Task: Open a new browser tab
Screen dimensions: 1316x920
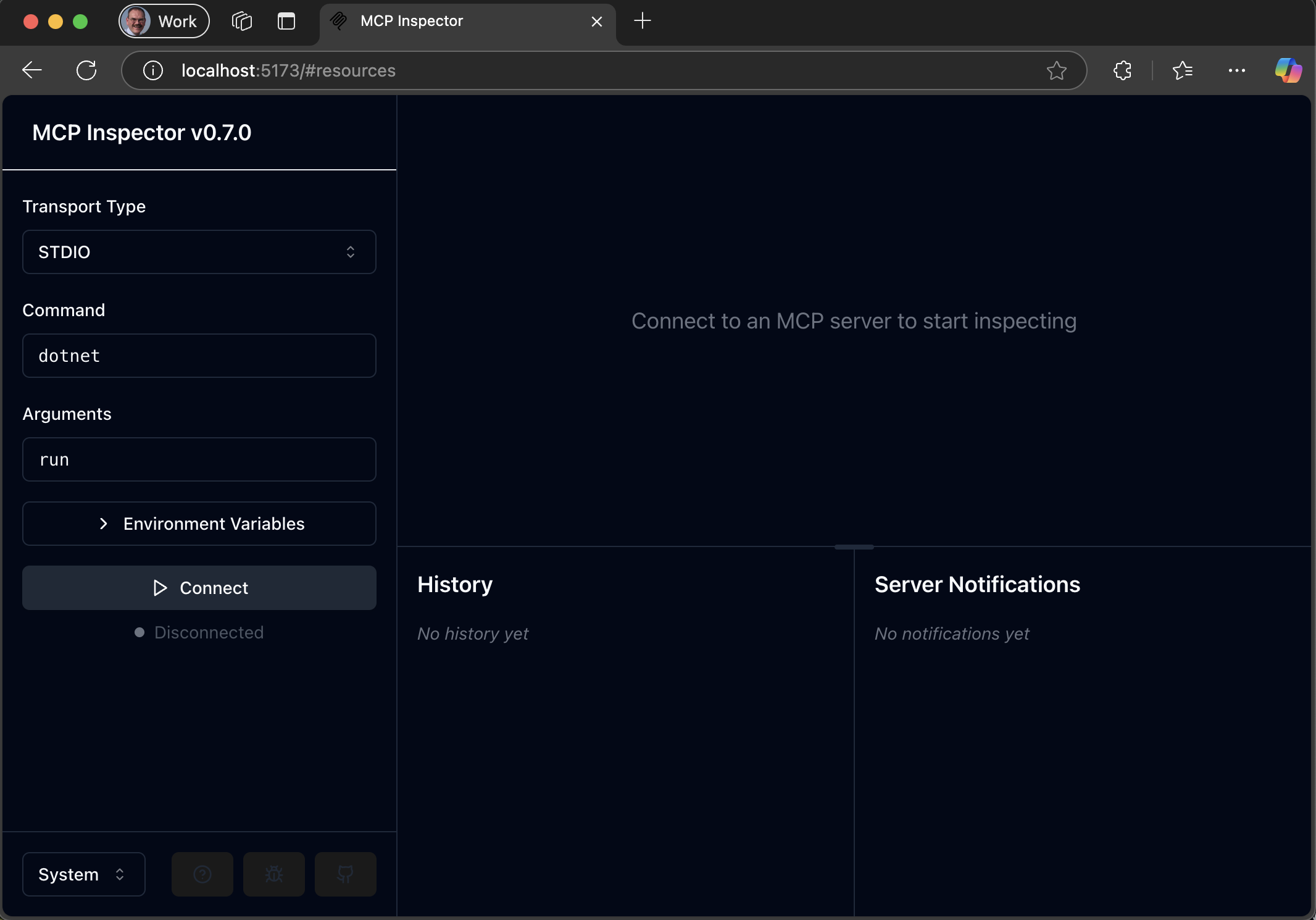Action: click(643, 21)
